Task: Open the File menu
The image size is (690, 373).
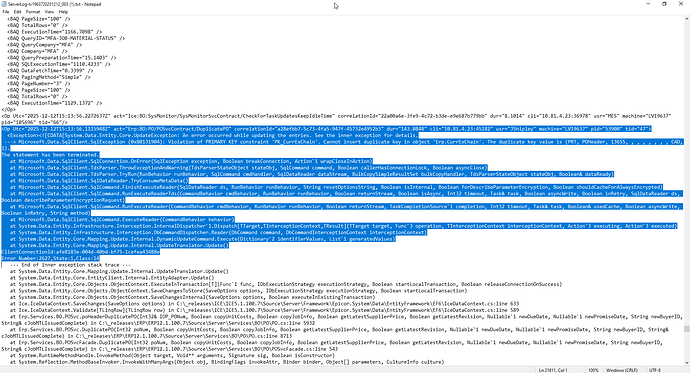Action: pyautogui.click(x=6, y=12)
